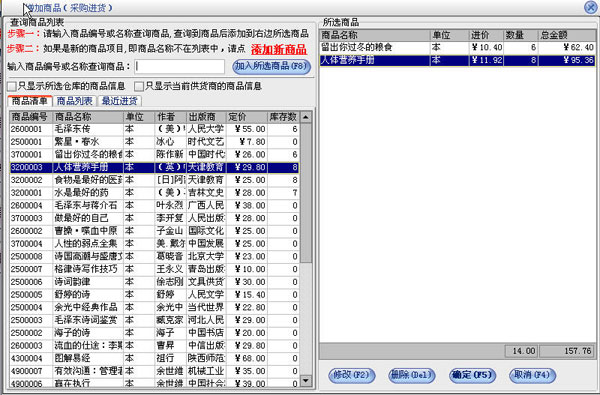Select product row 诗词韵律
The image size is (600, 395).
click(x=155, y=282)
